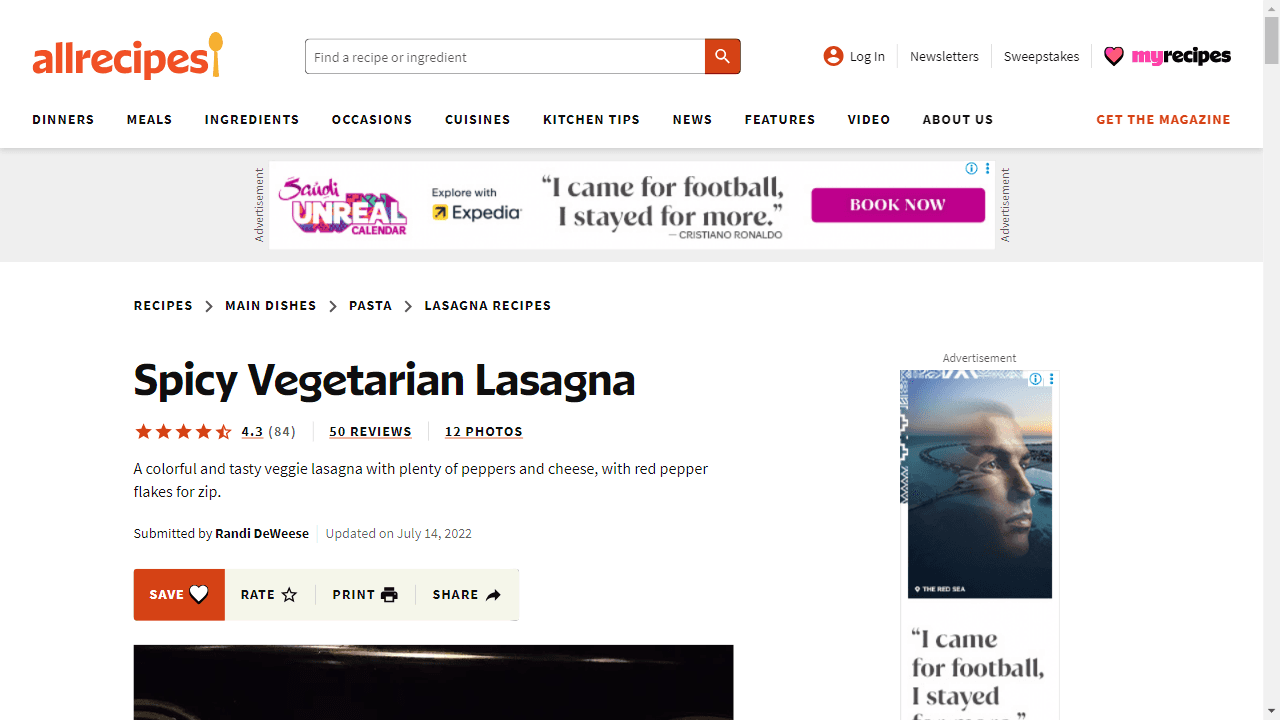This screenshot has height=720, width=1280.
Task: Open the 50 REVIEWS link
Action: coord(370,432)
